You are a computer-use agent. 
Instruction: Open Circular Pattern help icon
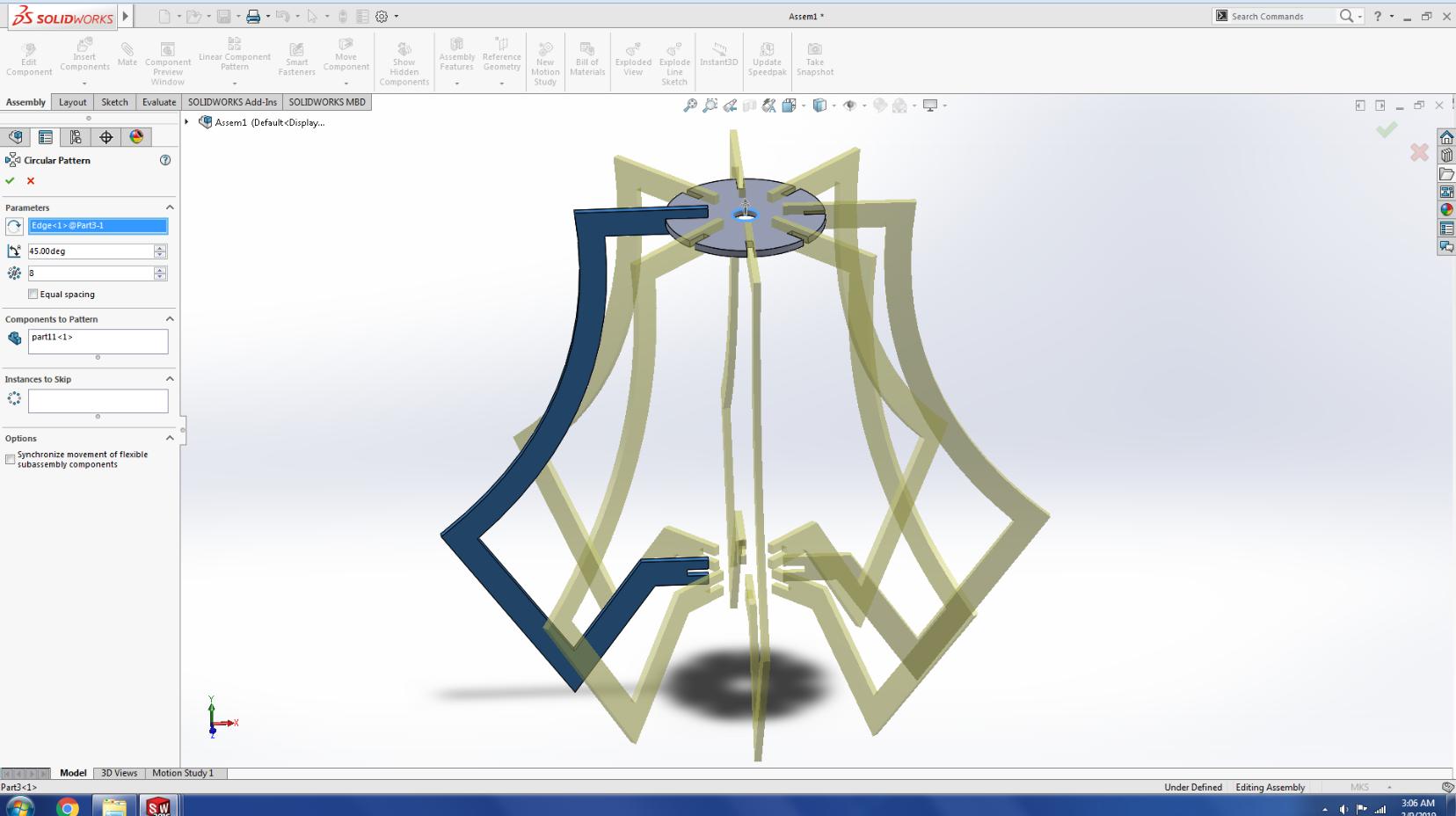(165, 160)
